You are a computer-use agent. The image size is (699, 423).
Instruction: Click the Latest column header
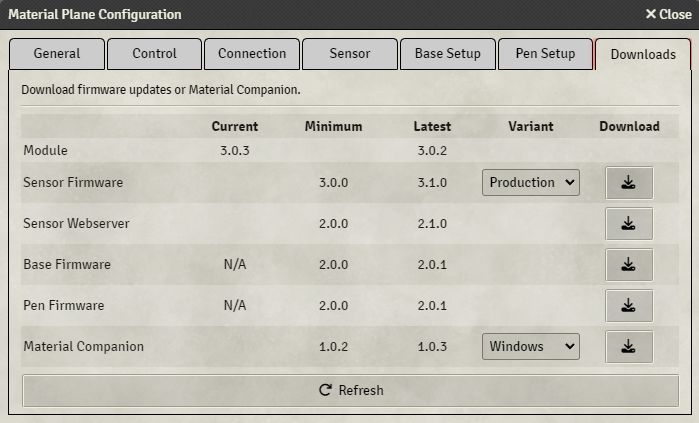pyautogui.click(x=432, y=127)
